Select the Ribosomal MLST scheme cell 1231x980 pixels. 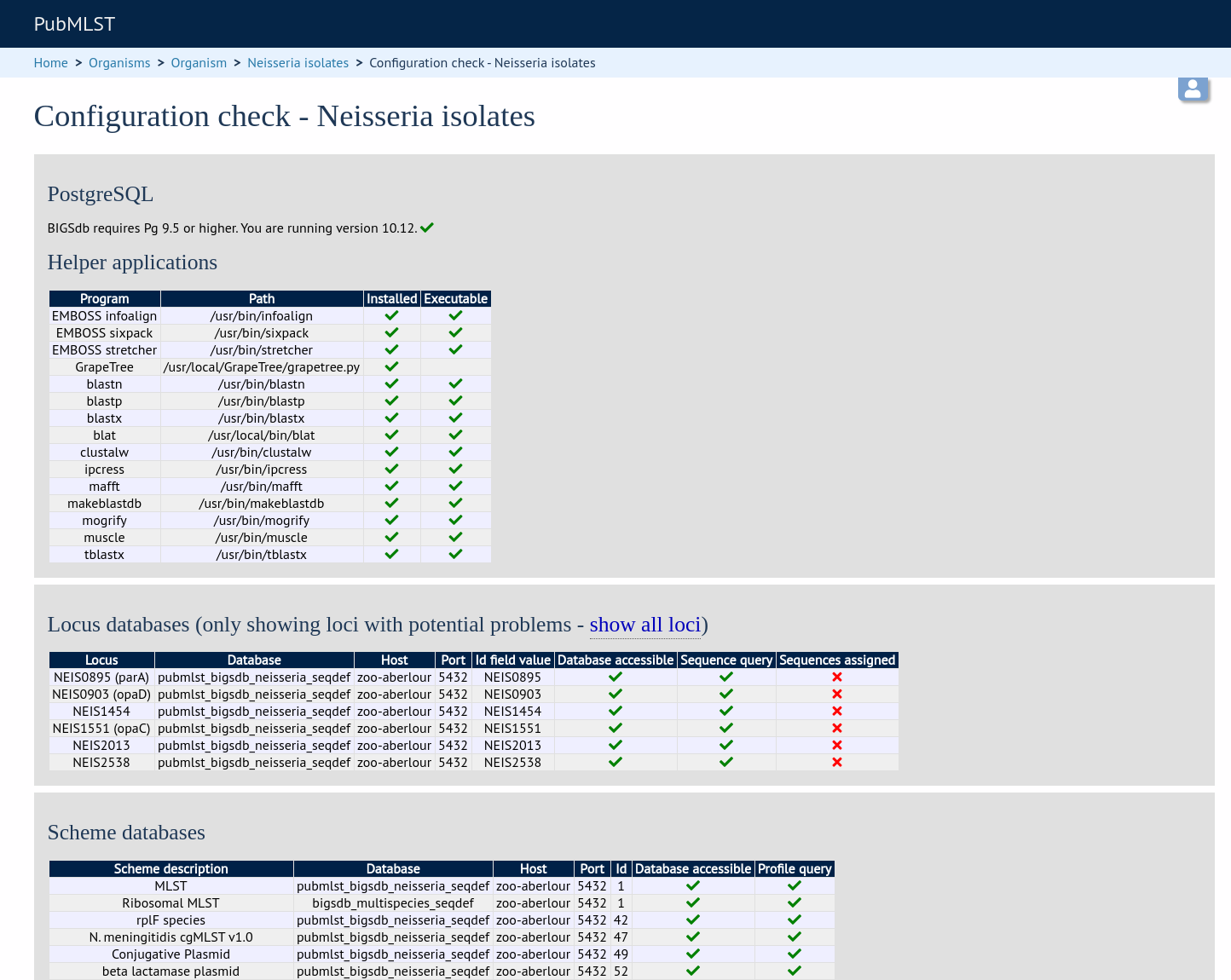click(171, 902)
